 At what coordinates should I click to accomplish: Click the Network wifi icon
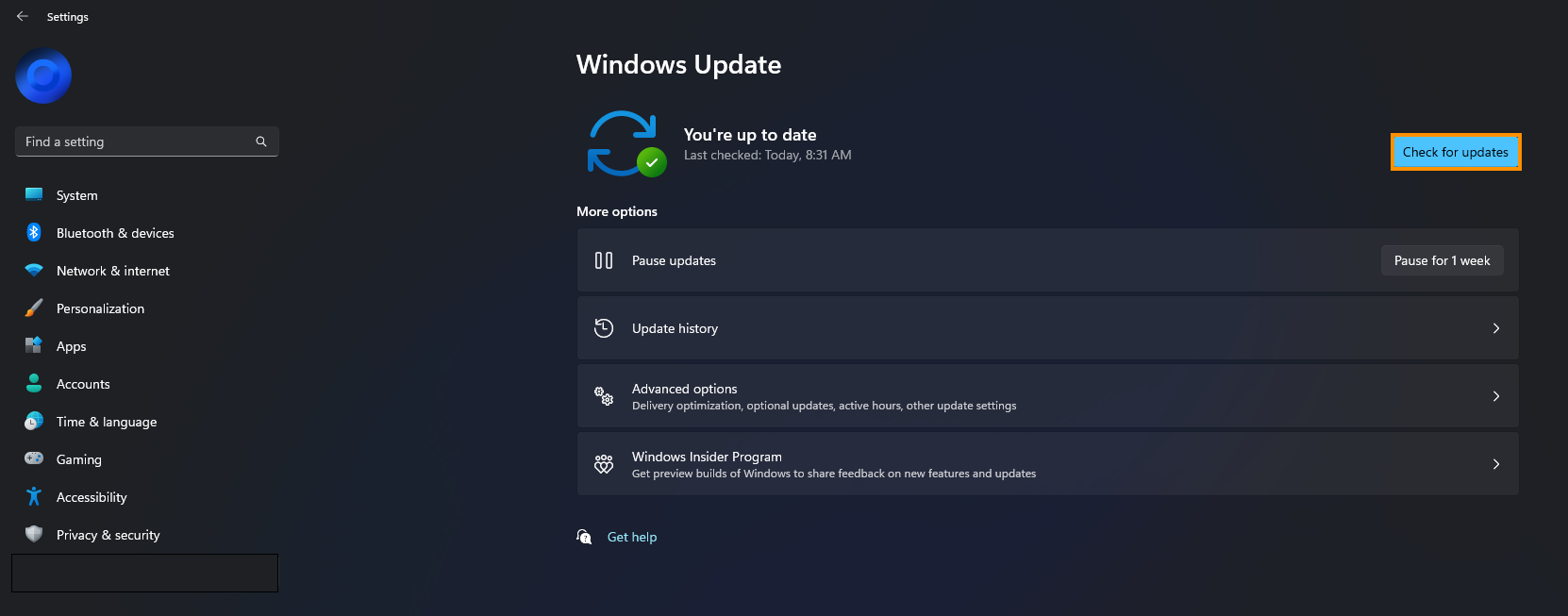coord(34,270)
